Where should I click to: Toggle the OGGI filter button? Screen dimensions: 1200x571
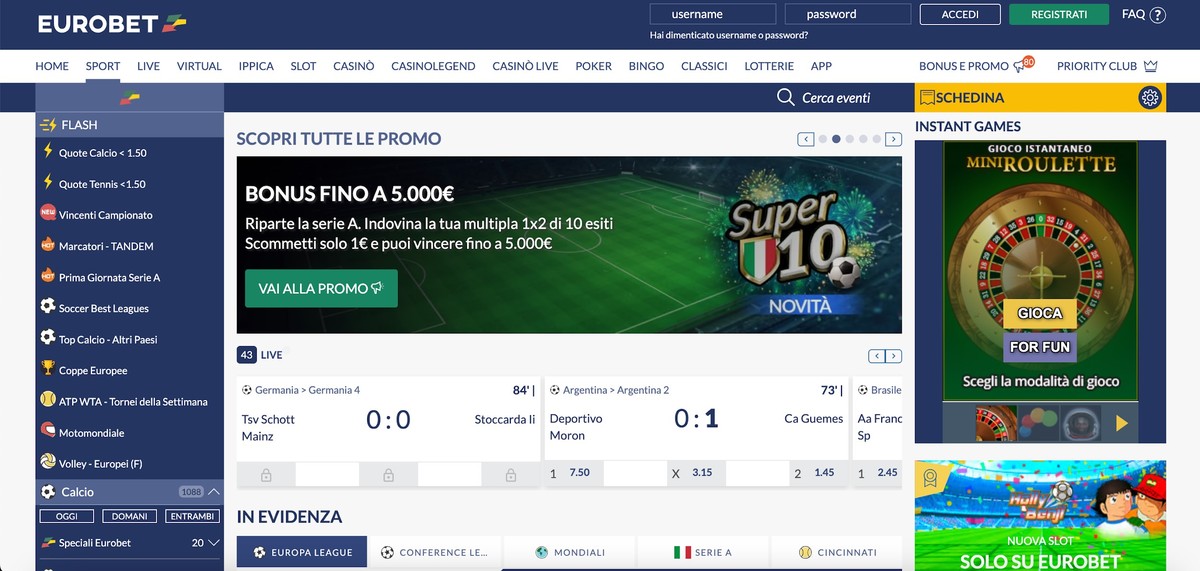(67, 516)
